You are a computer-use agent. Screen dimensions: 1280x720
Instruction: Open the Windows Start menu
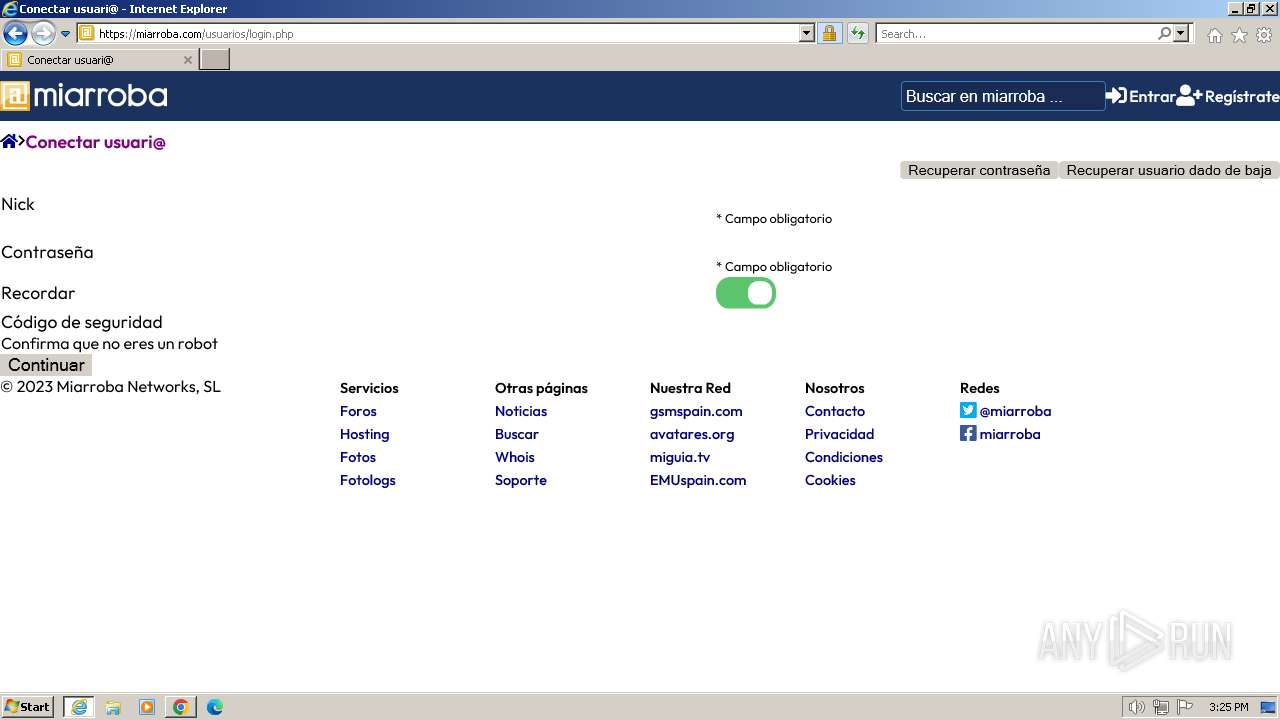(x=28, y=707)
